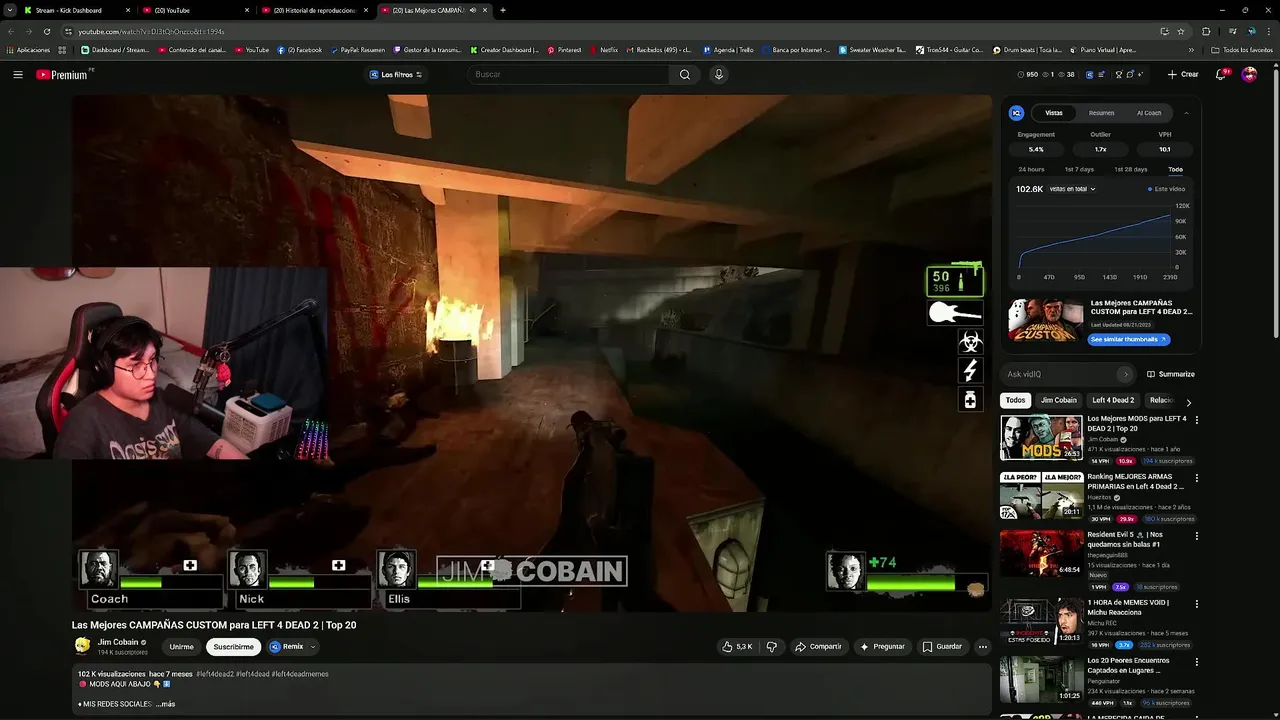The width and height of the screenshot is (1280, 720).
Task: Open a new browser tab
Action: point(503,10)
